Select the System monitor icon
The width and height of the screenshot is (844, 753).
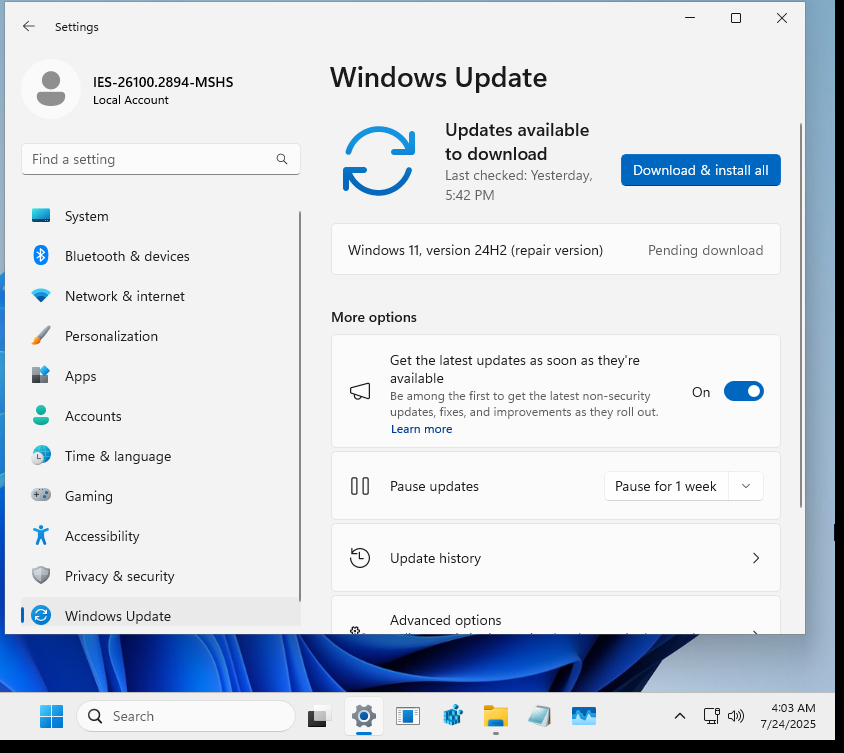point(41,215)
